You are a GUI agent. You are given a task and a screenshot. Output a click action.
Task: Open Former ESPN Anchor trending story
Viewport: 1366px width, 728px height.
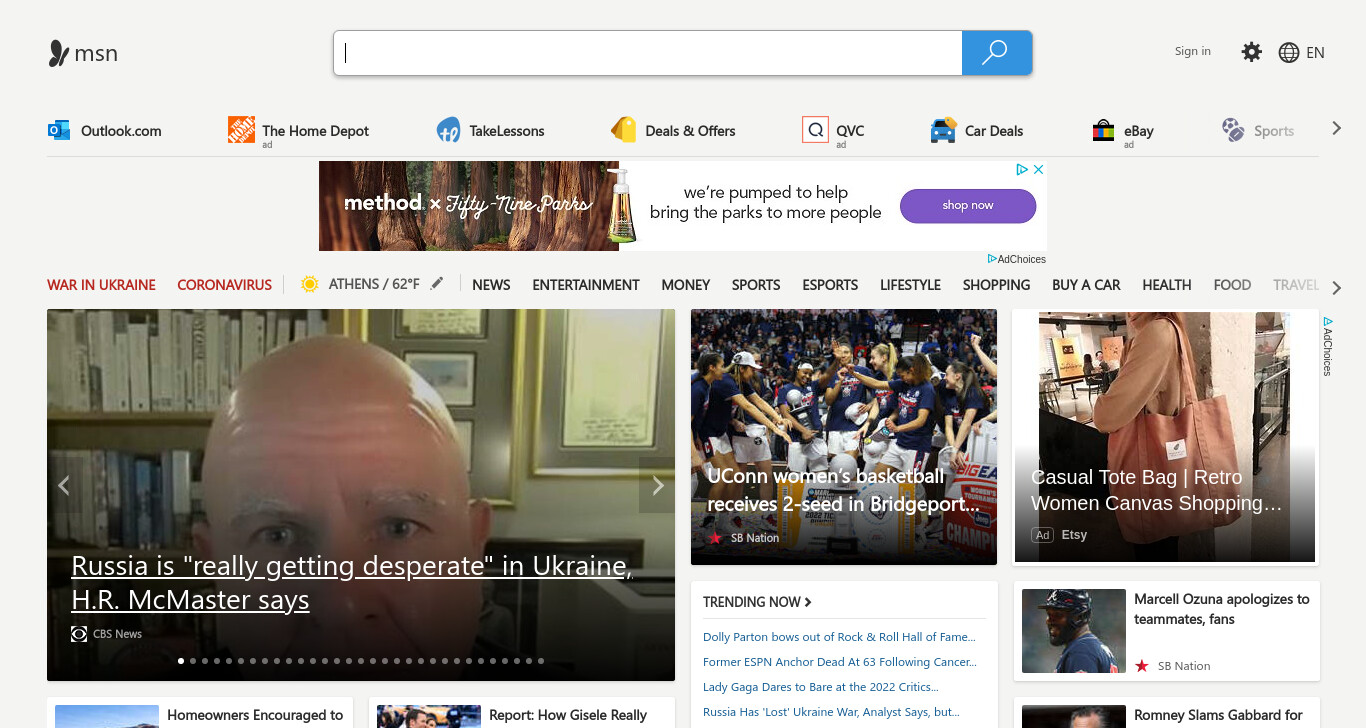[840, 662]
